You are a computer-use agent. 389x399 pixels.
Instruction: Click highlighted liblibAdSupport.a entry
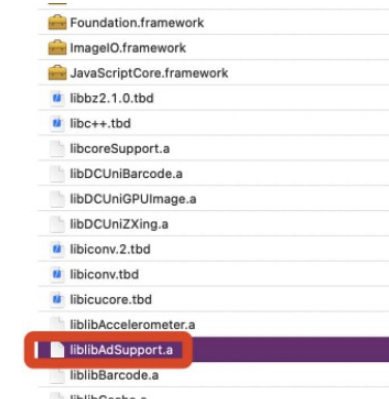[213, 350]
